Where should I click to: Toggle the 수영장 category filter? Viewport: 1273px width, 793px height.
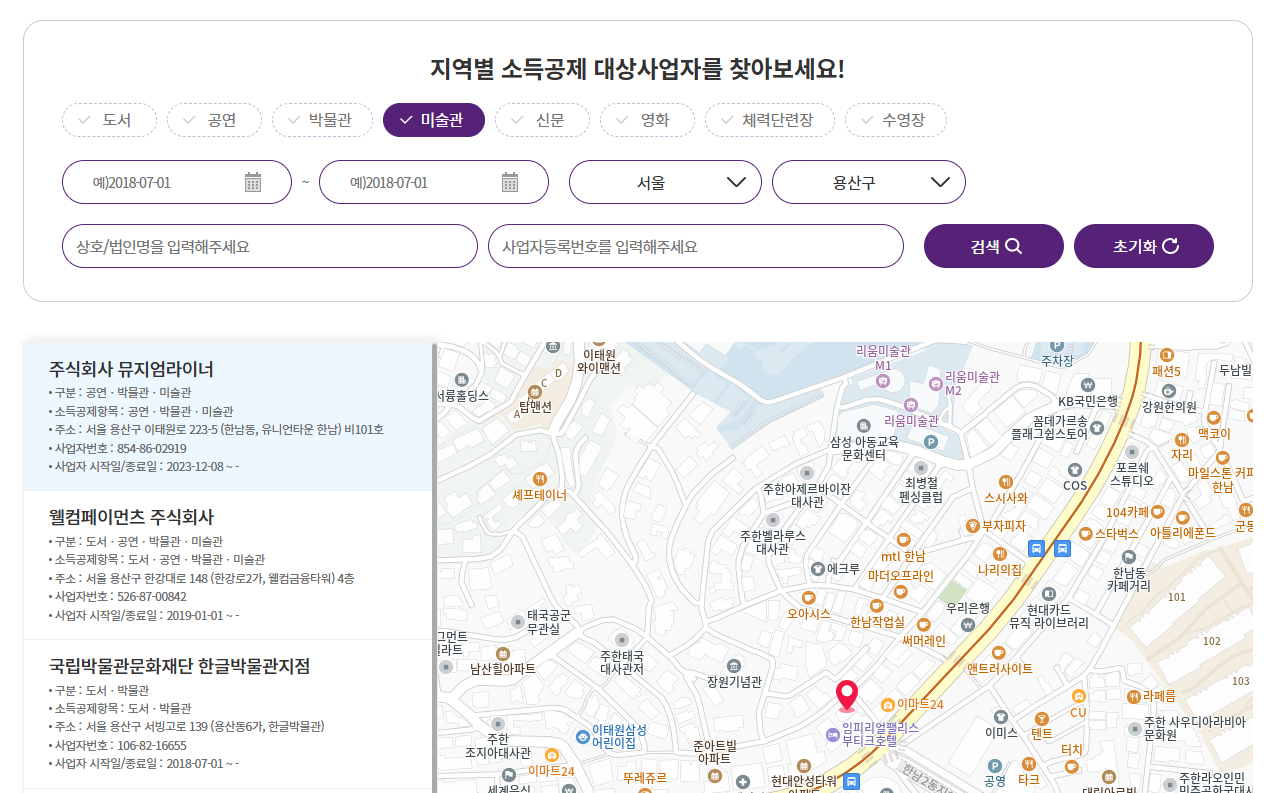click(896, 120)
